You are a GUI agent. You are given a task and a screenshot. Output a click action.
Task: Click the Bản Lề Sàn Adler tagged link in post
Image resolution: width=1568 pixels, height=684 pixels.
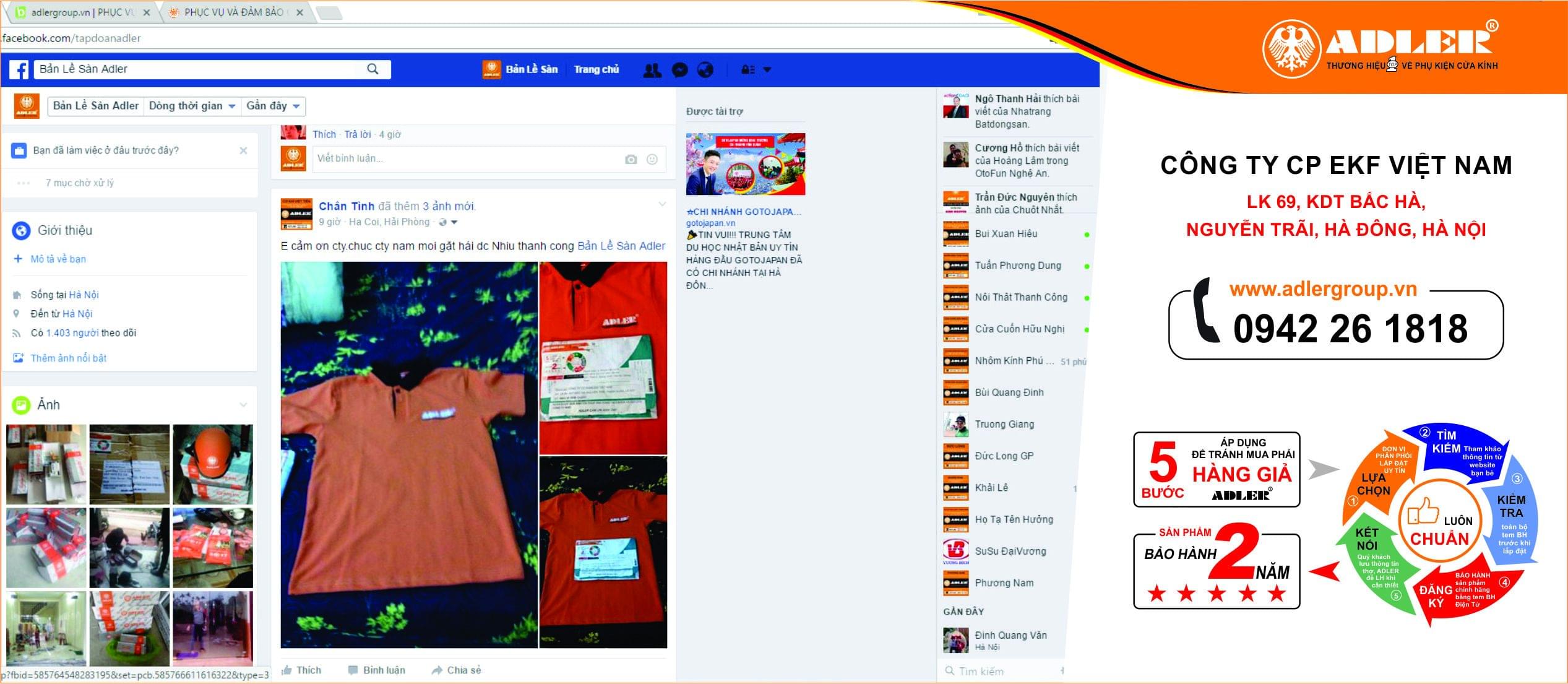coord(621,246)
